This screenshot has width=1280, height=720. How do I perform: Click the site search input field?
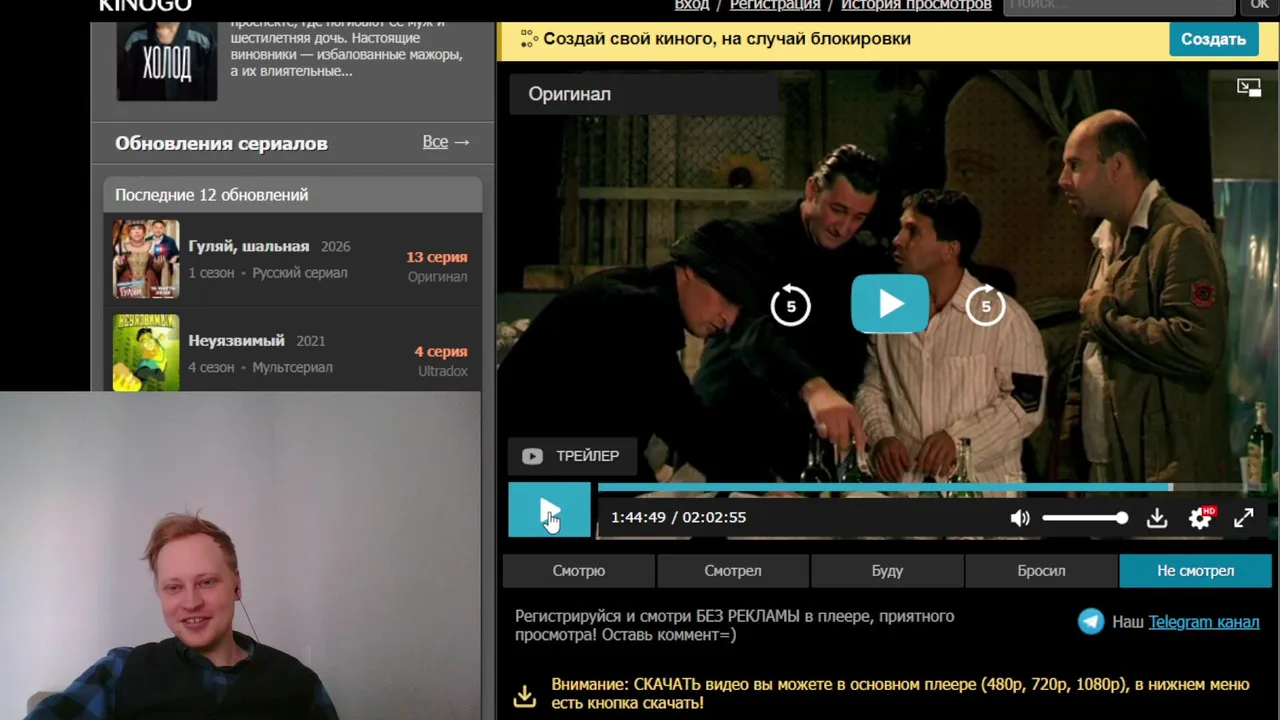pos(1119,5)
